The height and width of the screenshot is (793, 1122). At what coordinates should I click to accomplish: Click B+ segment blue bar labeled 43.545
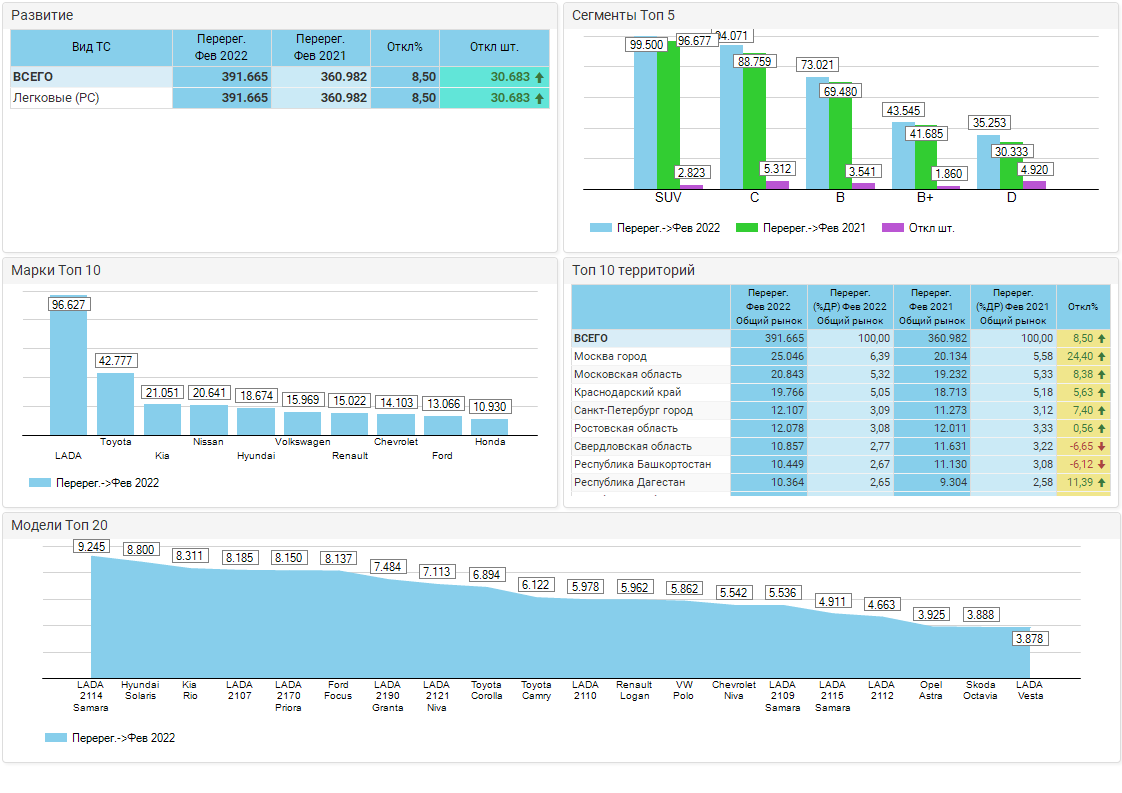pyautogui.click(x=903, y=155)
